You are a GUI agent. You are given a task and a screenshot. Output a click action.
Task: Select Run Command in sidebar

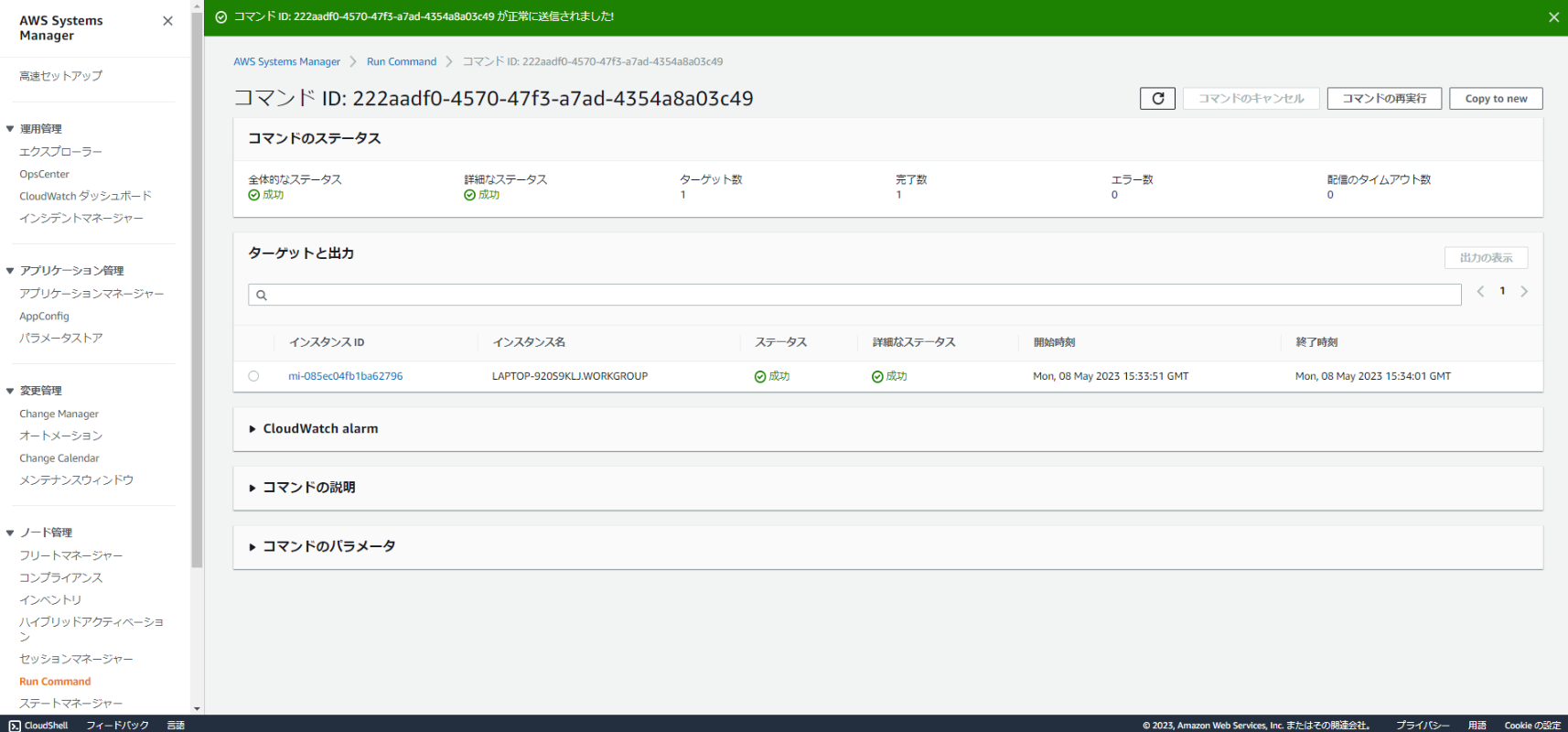[x=55, y=682]
